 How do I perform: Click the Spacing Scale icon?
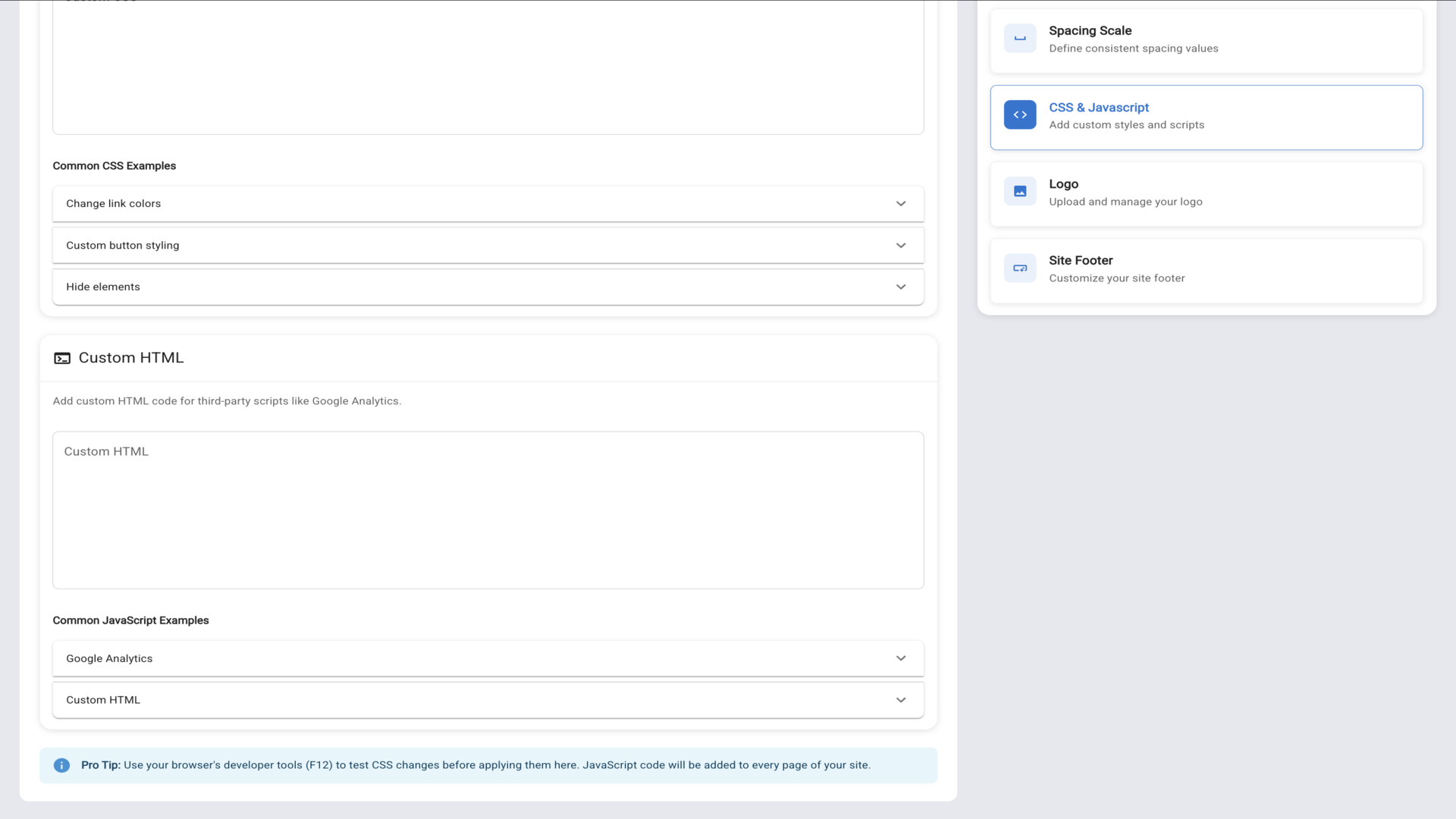pyautogui.click(x=1020, y=39)
